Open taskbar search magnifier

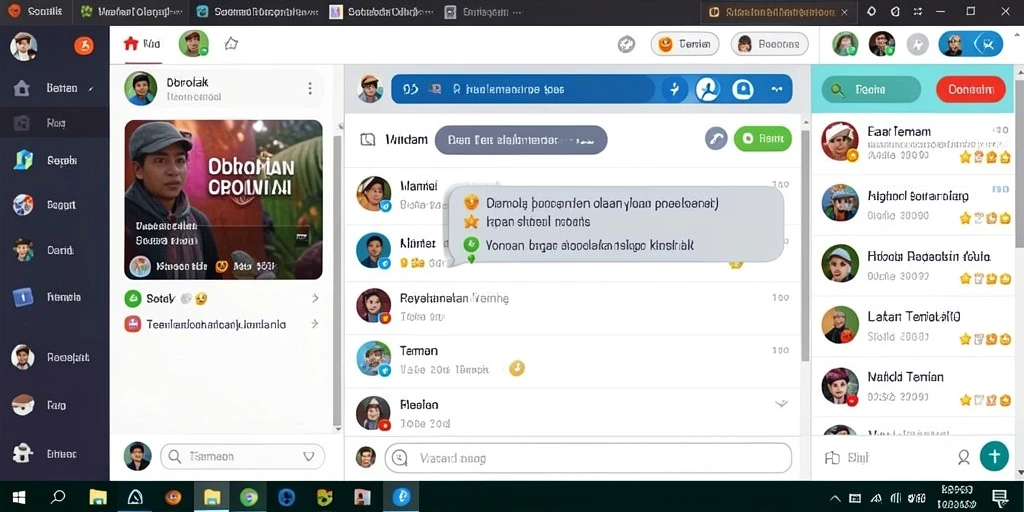coord(58,498)
